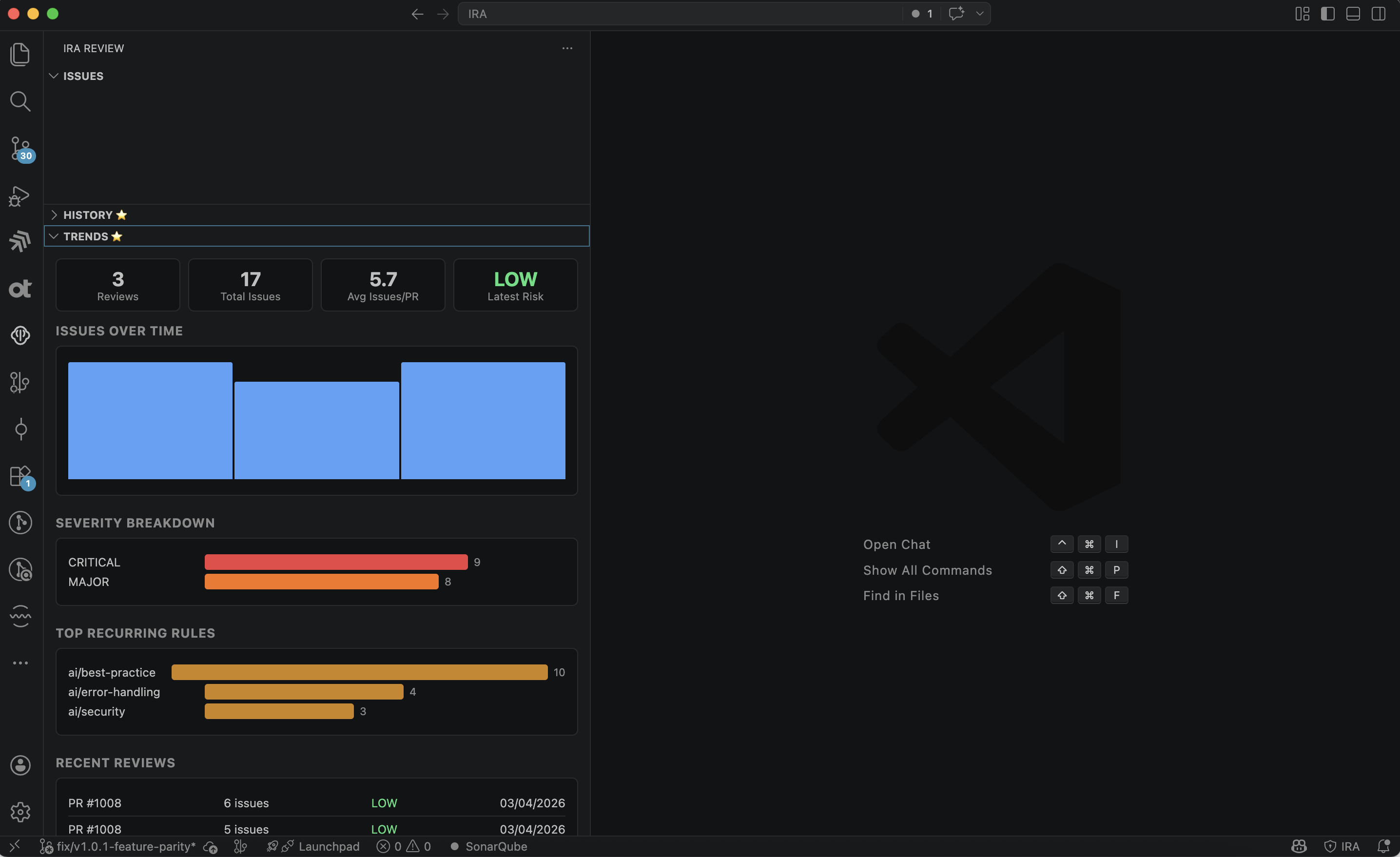Image resolution: width=1400 pixels, height=857 pixels.
Task: Collapse the ISSUES section
Action: (83, 76)
